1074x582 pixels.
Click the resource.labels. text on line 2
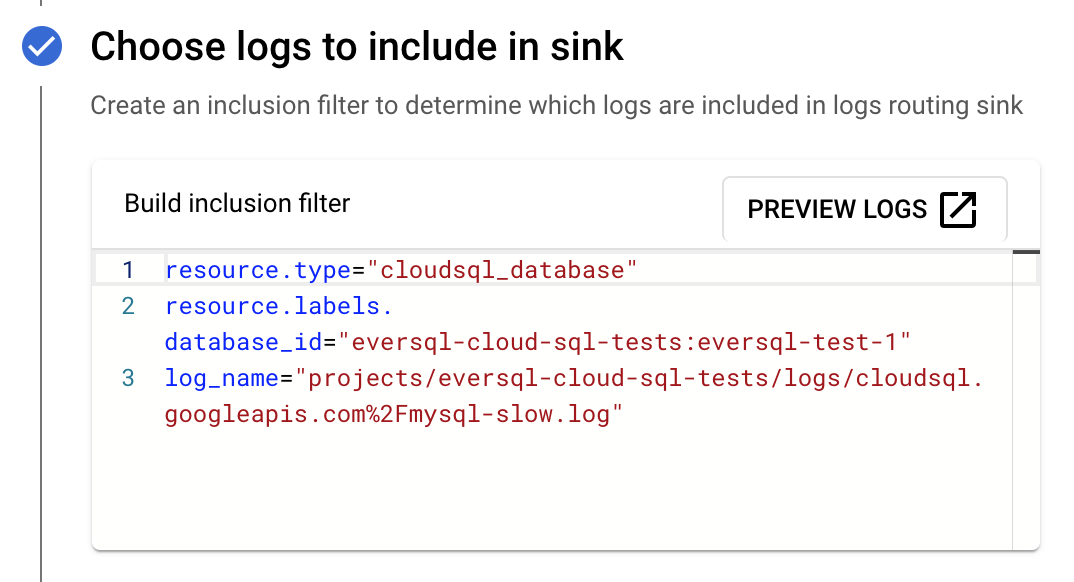(x=279, y=306)
